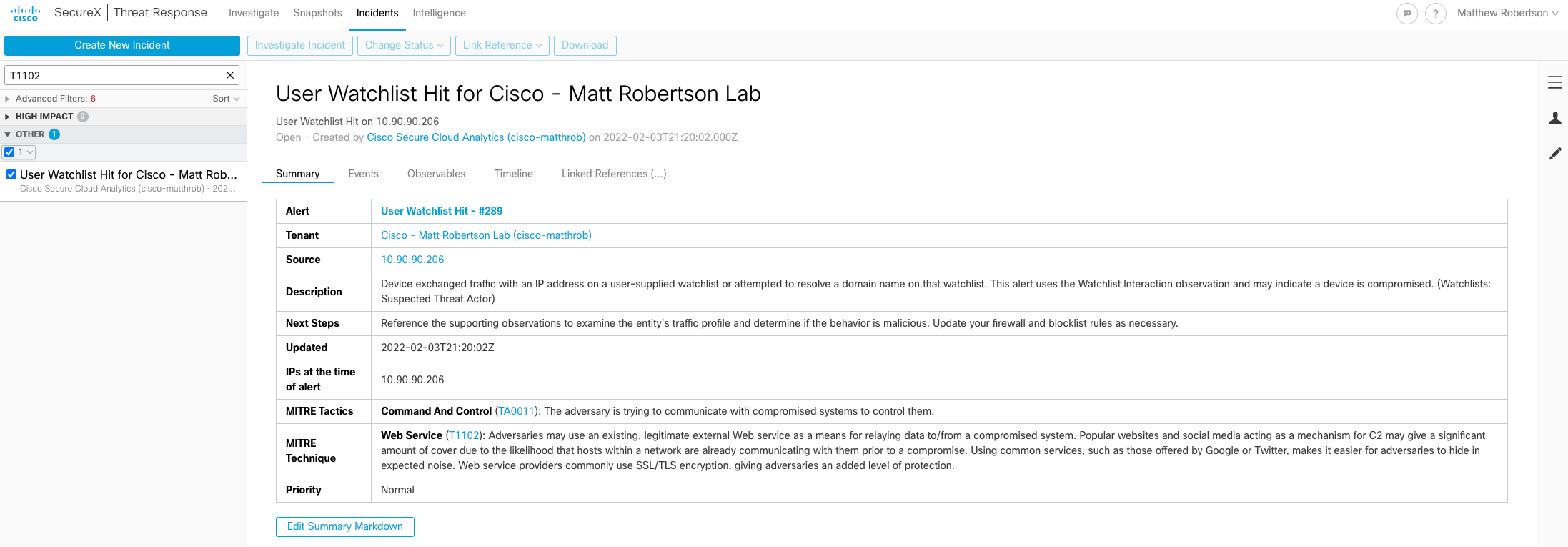The width and height of the screenshot is (1568, 547).
Task: Open the T1102 MITRE technique link
Action: point(464,435)
